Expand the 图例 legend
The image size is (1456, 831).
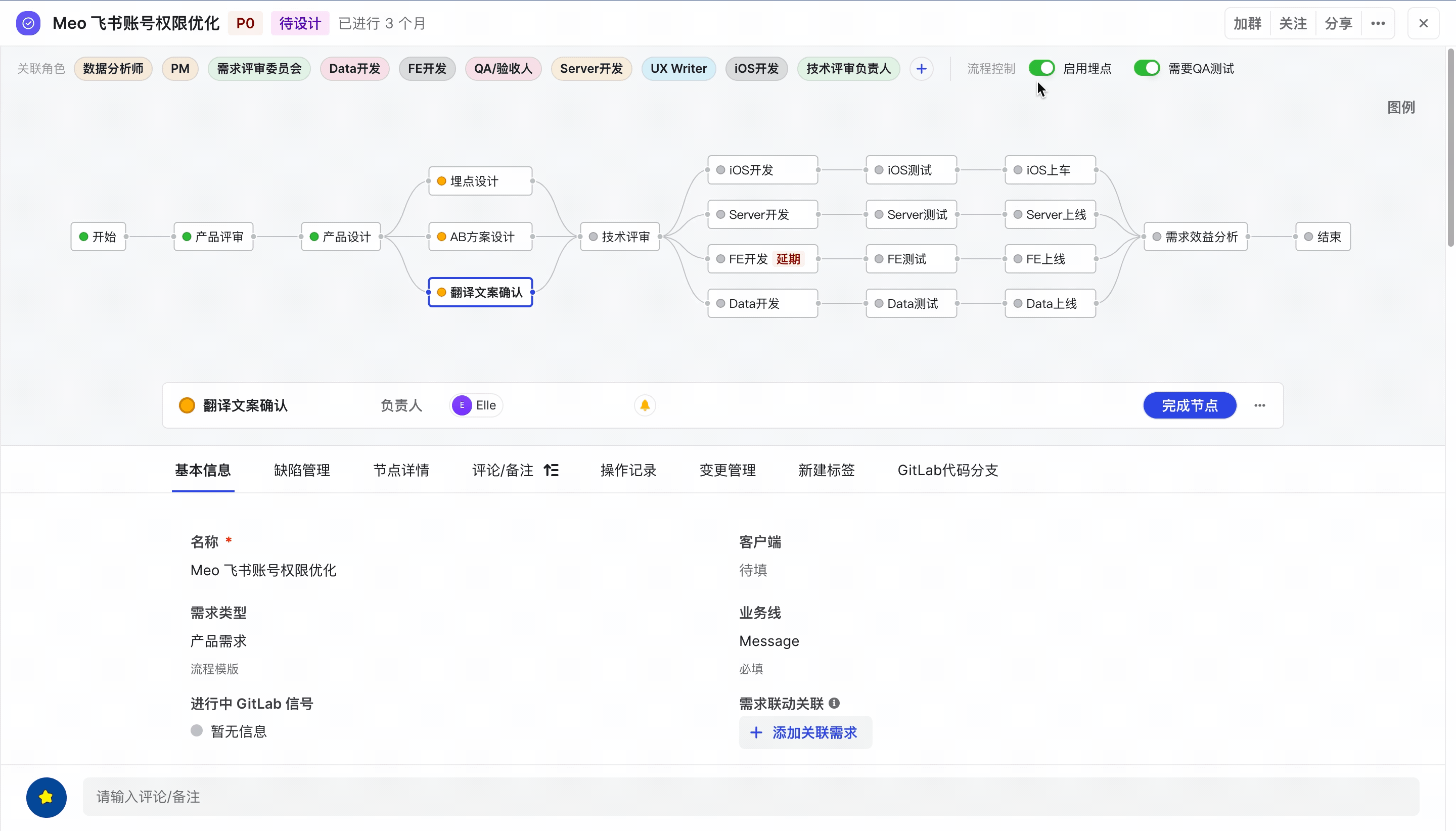tap(1400, 107)
